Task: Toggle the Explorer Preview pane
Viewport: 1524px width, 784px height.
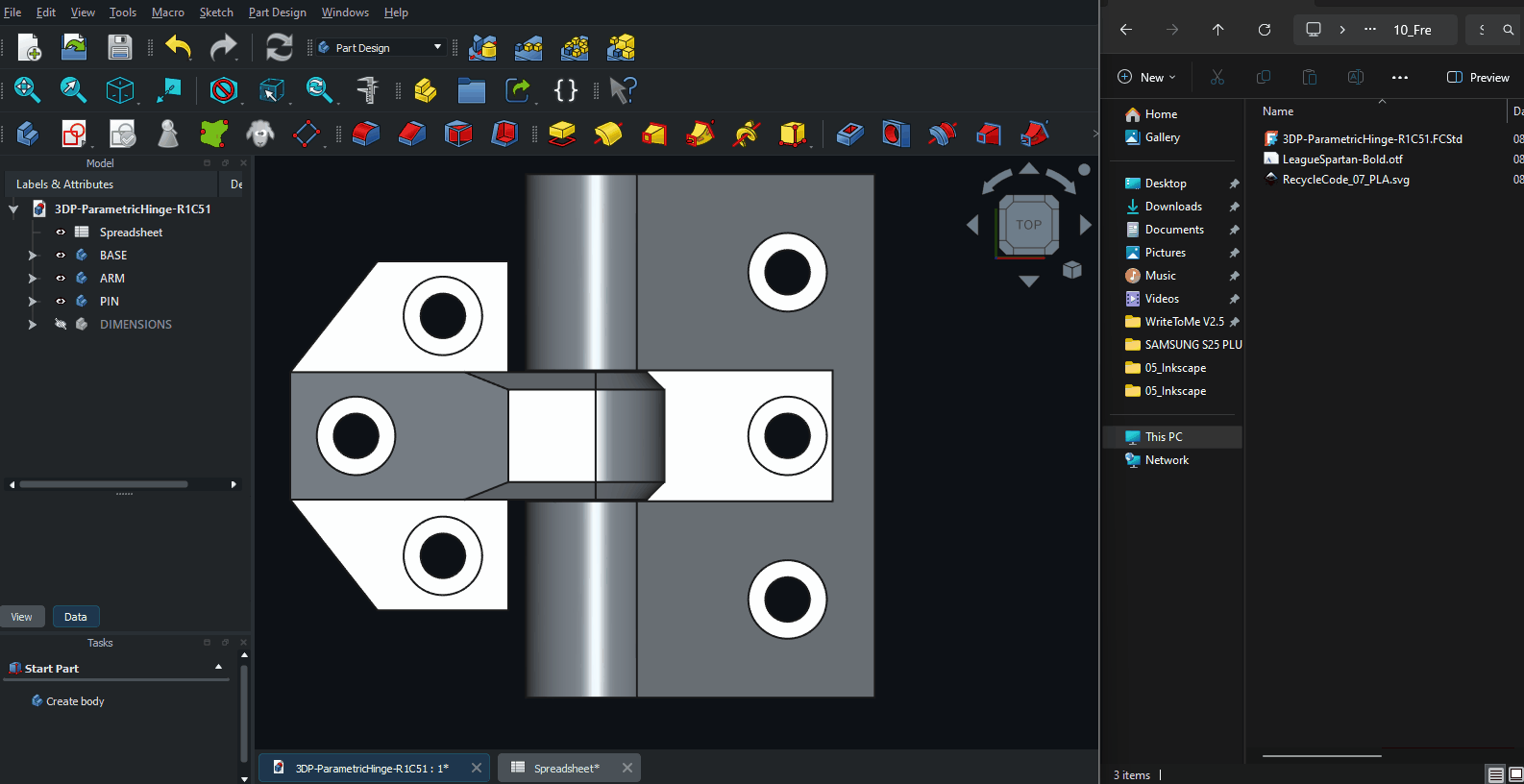Action: 1478,78
